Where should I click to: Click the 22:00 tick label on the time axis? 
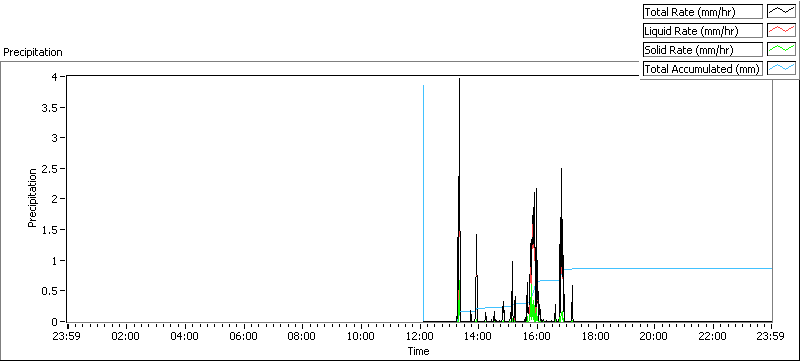click(713, 336)
